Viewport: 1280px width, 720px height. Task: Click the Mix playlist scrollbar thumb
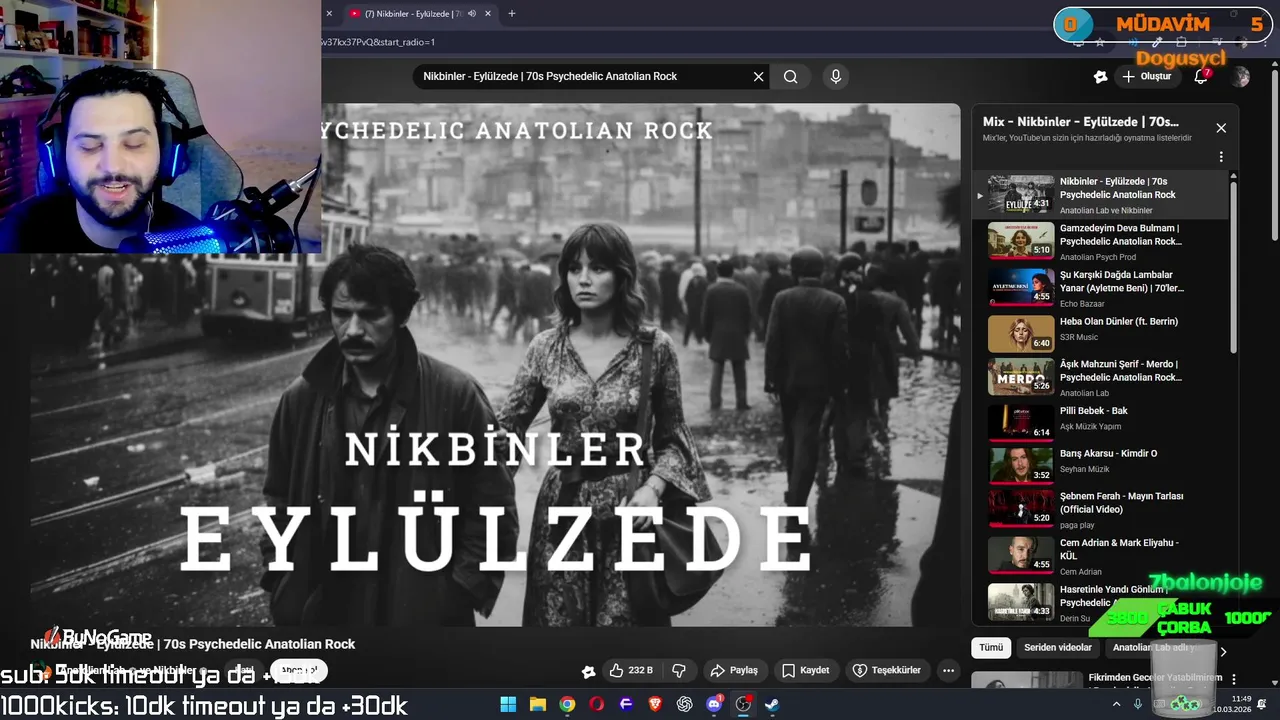tap(1233, 266)
